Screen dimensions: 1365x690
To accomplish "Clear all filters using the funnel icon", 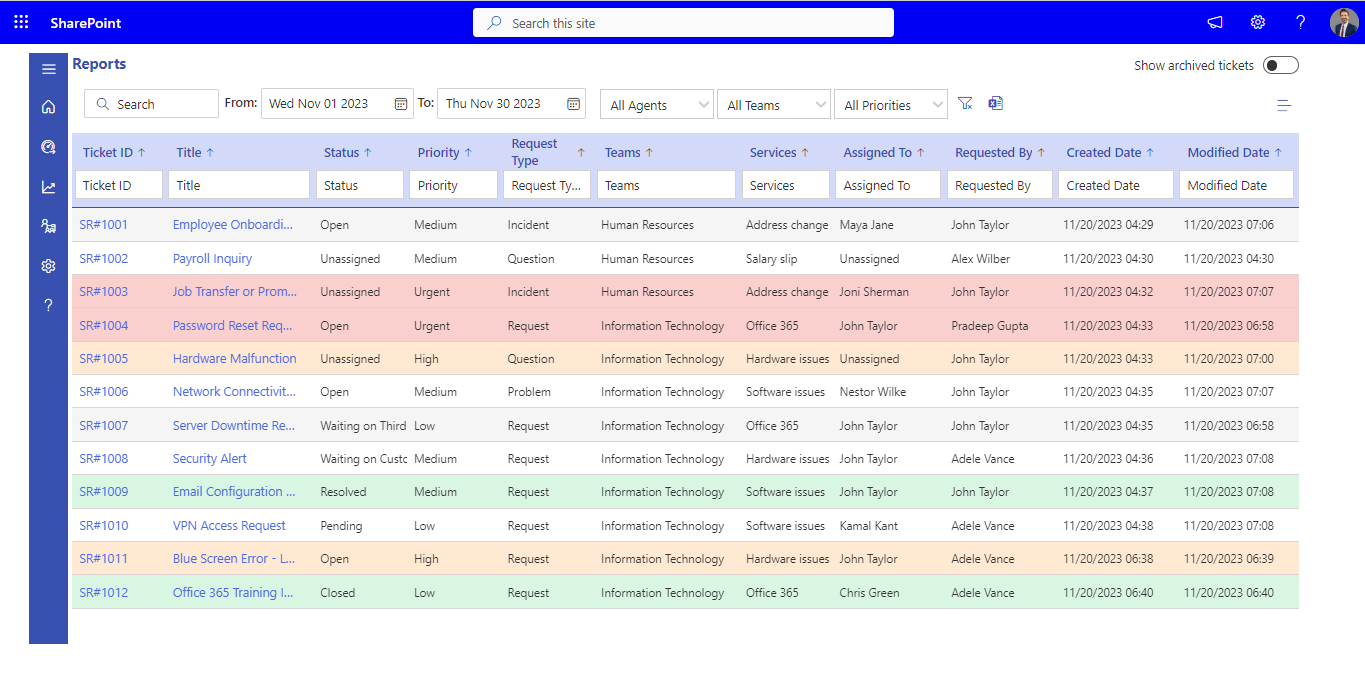I will click(x=964, y=103).
